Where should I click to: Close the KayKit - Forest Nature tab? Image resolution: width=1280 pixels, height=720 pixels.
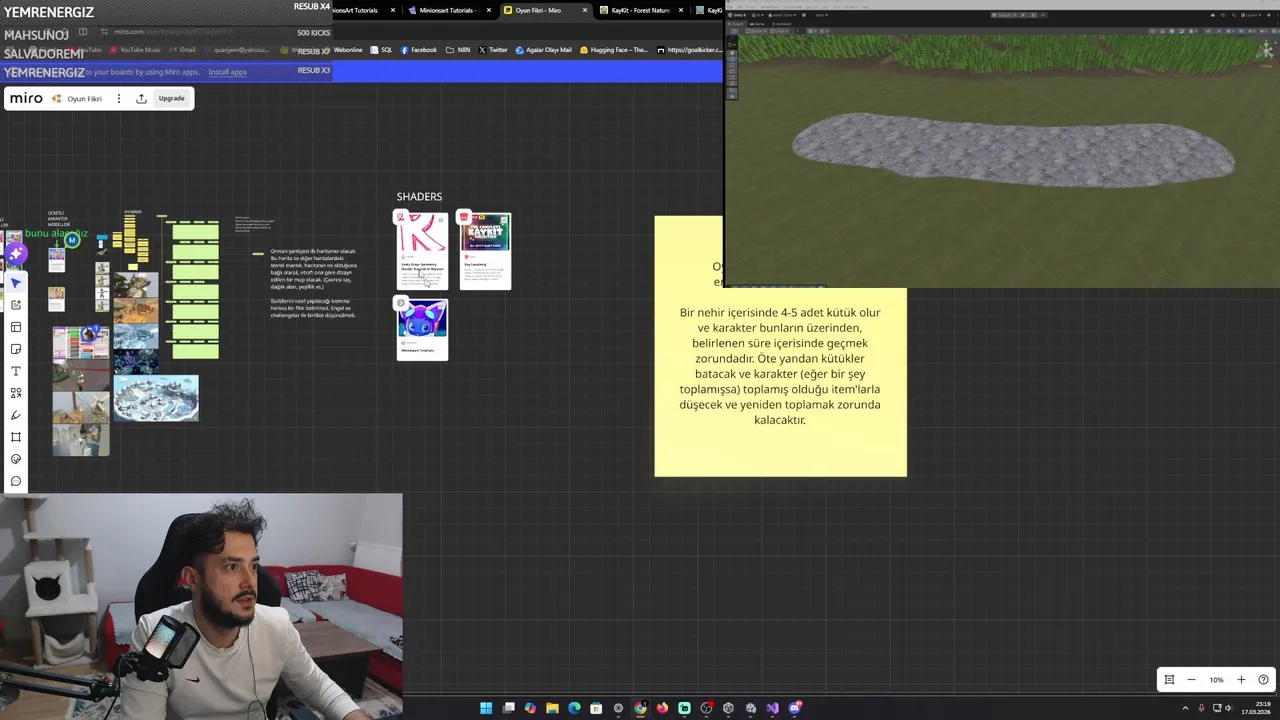[681, 10]
